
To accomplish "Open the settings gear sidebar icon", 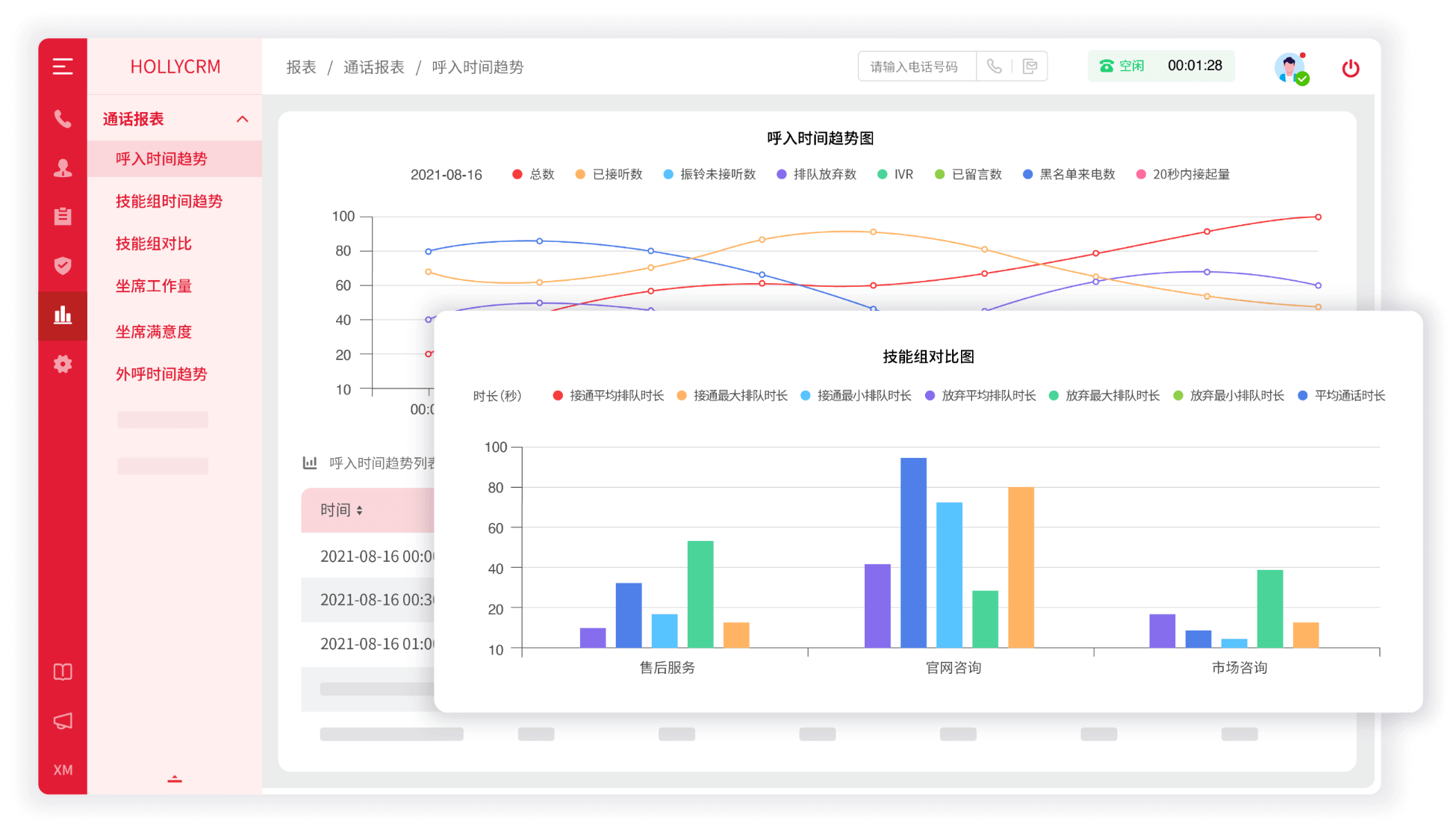I will pos(63,364).
